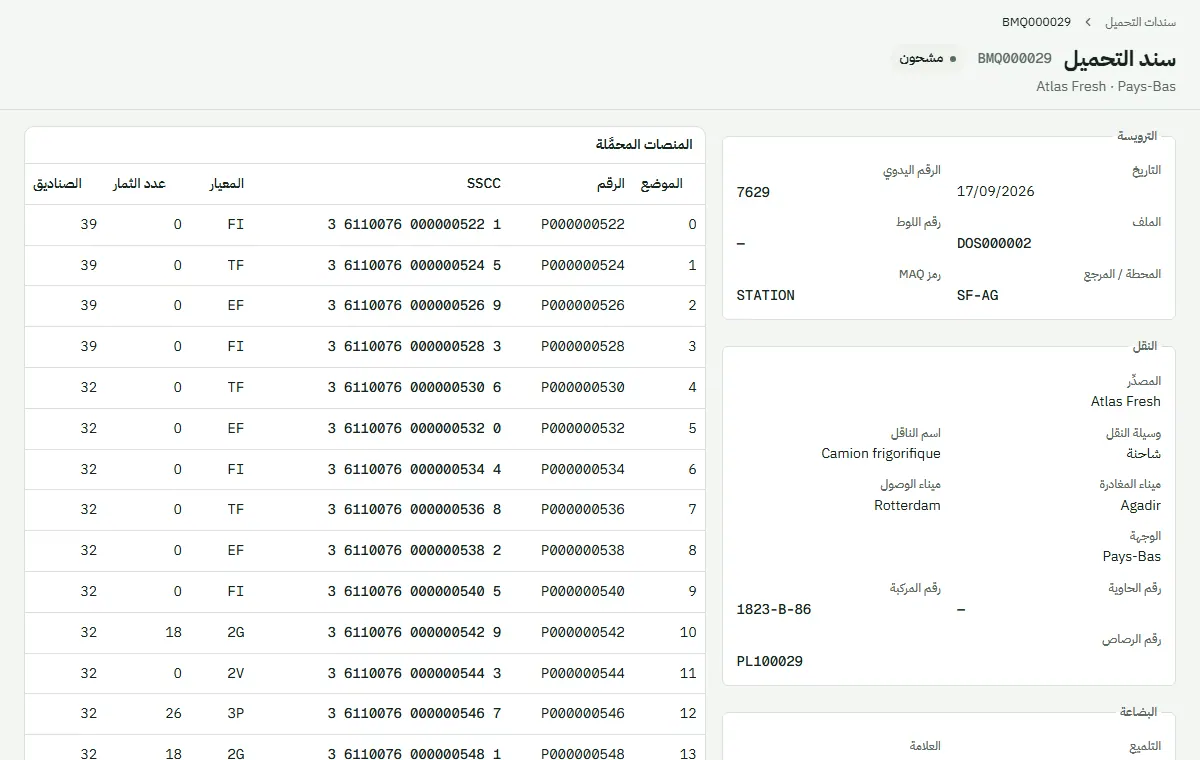Click caliber TF in row P000000524
The image size is (1200, 760).
tap(235, 266)
